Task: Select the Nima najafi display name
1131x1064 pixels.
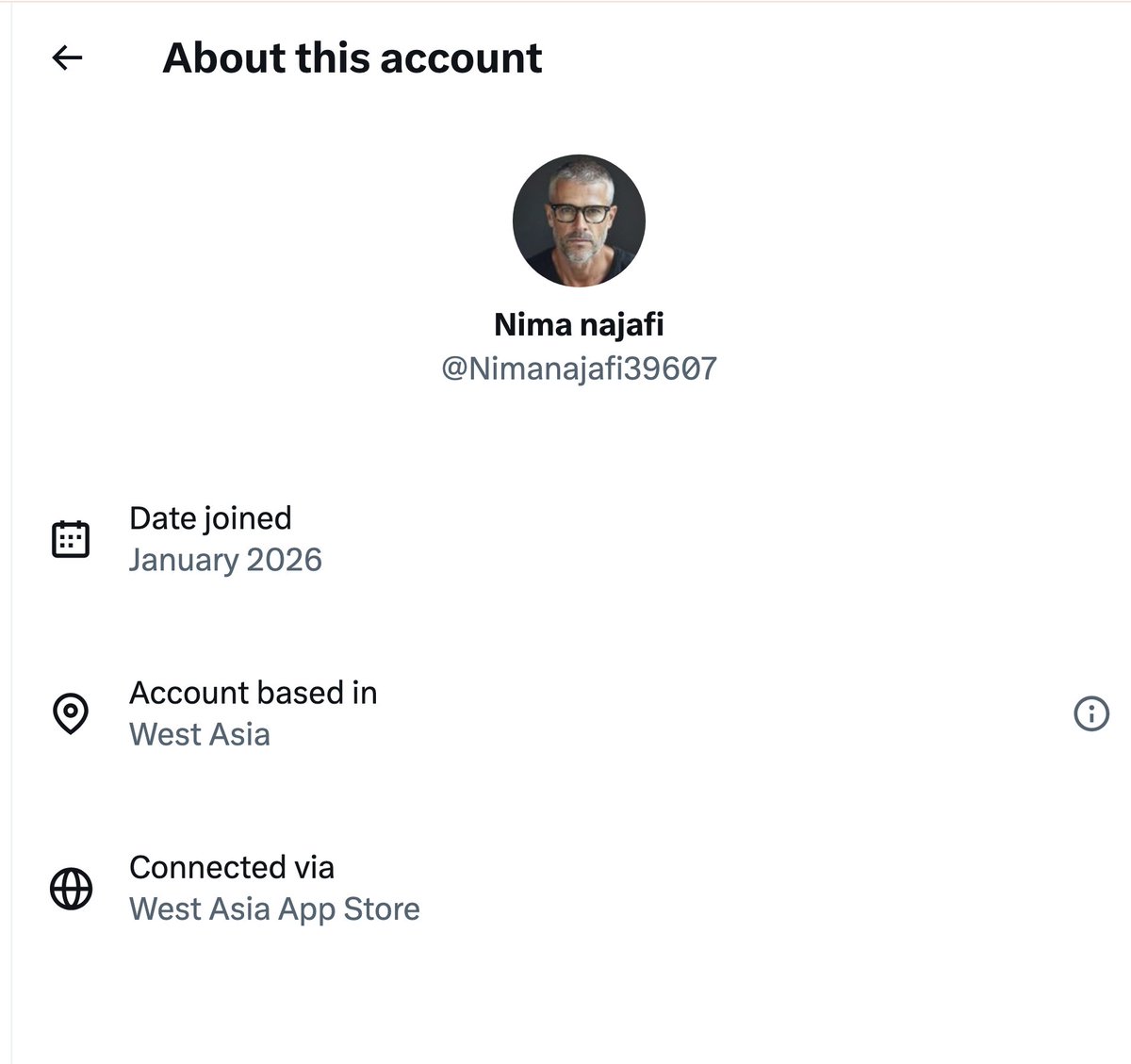Action: (579, 324)
